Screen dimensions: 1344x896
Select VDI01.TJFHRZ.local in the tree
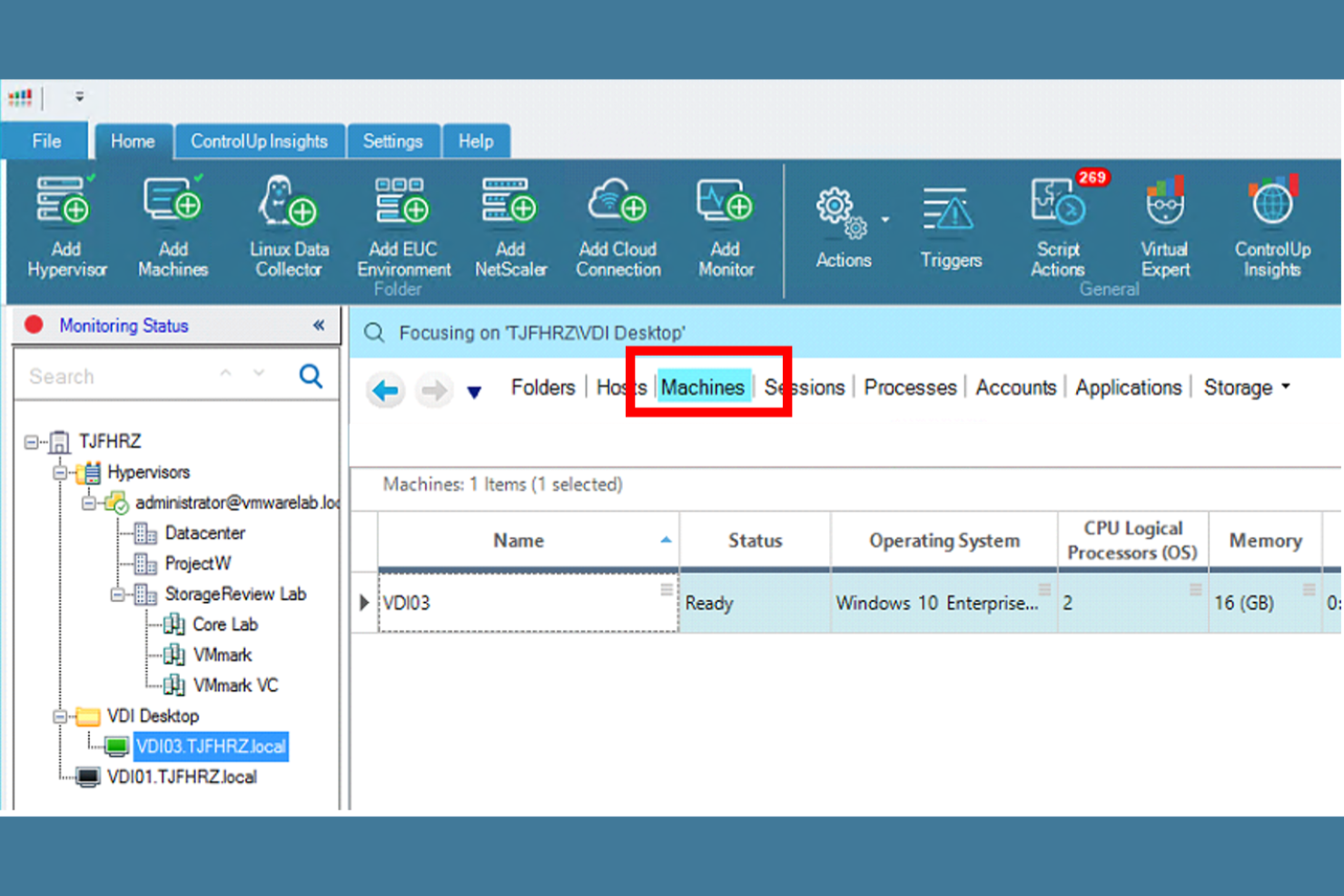coord(182,777)
